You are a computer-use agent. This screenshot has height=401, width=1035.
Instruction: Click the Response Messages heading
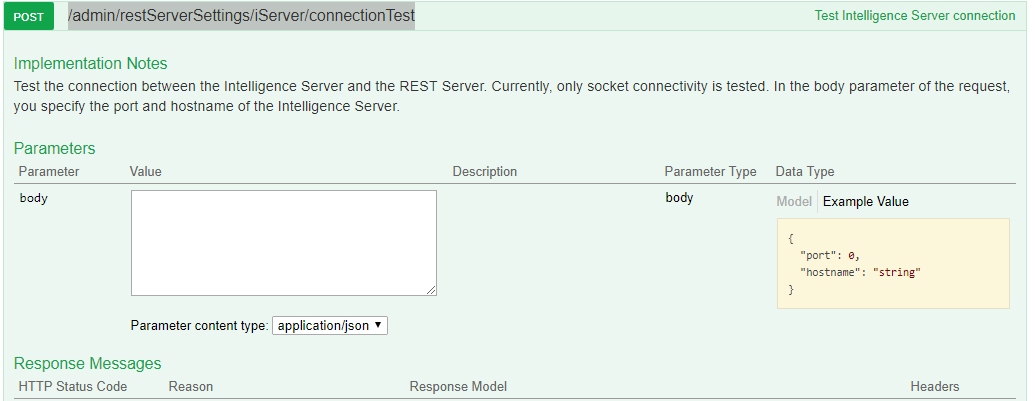click(88, 363)
